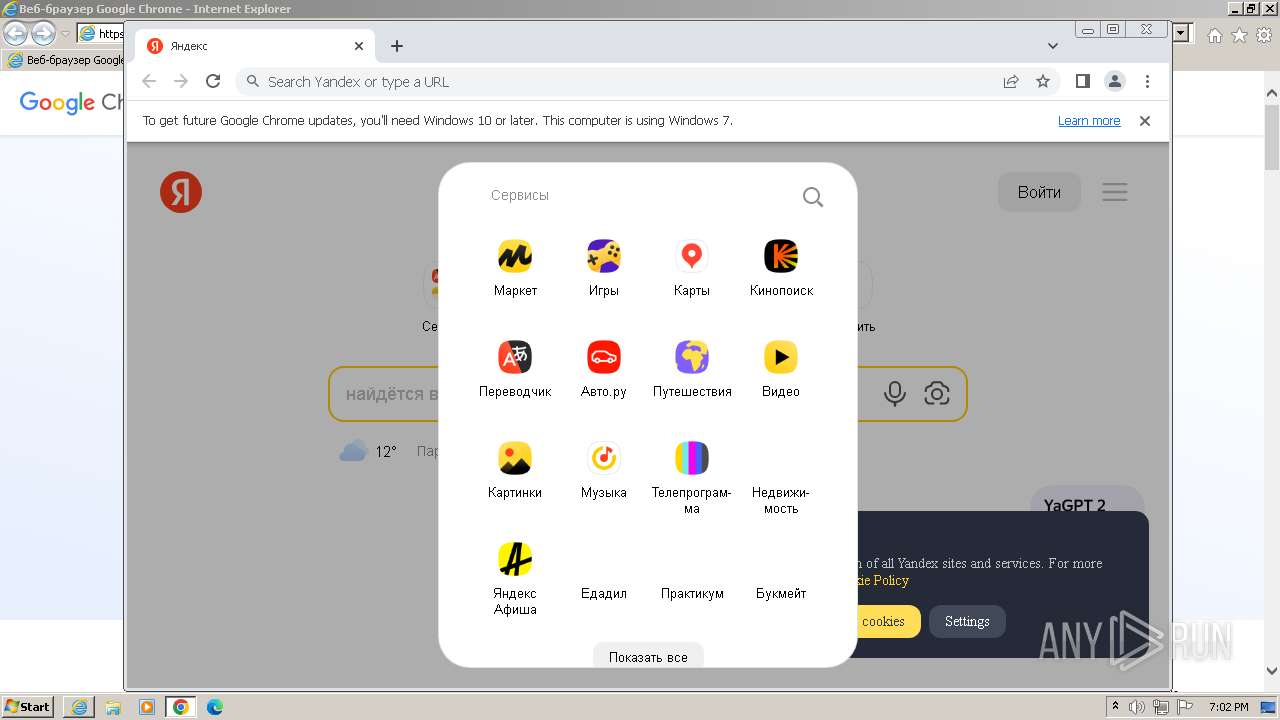This screenshot has height=720, width=1280.
Task: Open the Карты service
Action: [x=691, y=268]
